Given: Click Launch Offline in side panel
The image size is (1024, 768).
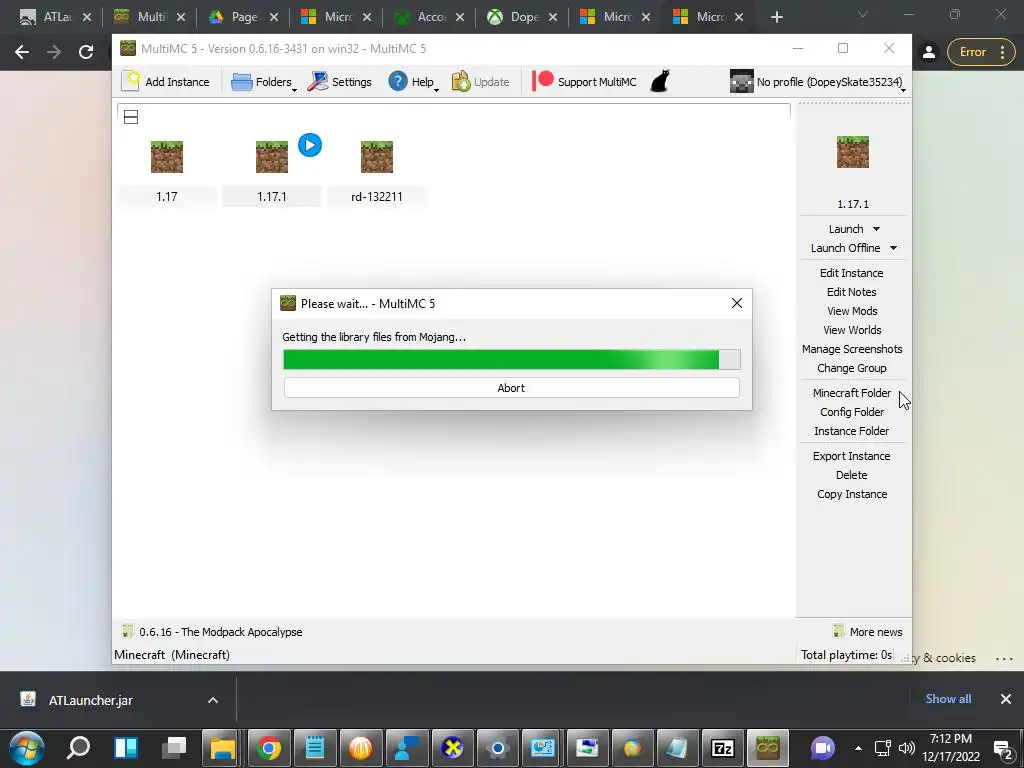Looking at the screenshot, I should [x=845, y=248].
